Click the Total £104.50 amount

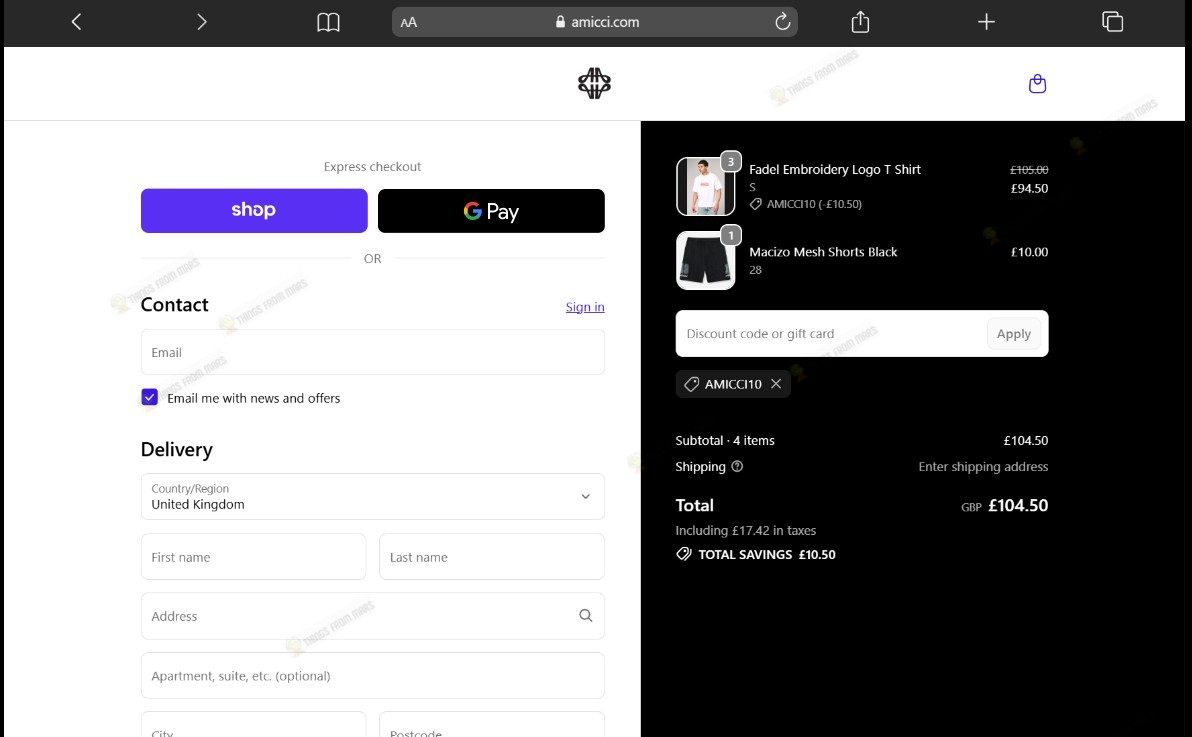[x=1018, y=505]
